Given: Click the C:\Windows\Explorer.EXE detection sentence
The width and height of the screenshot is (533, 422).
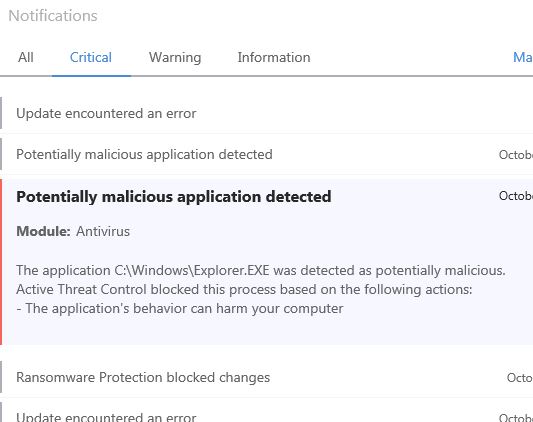Looking at the screenshot, I should point(261,270).
